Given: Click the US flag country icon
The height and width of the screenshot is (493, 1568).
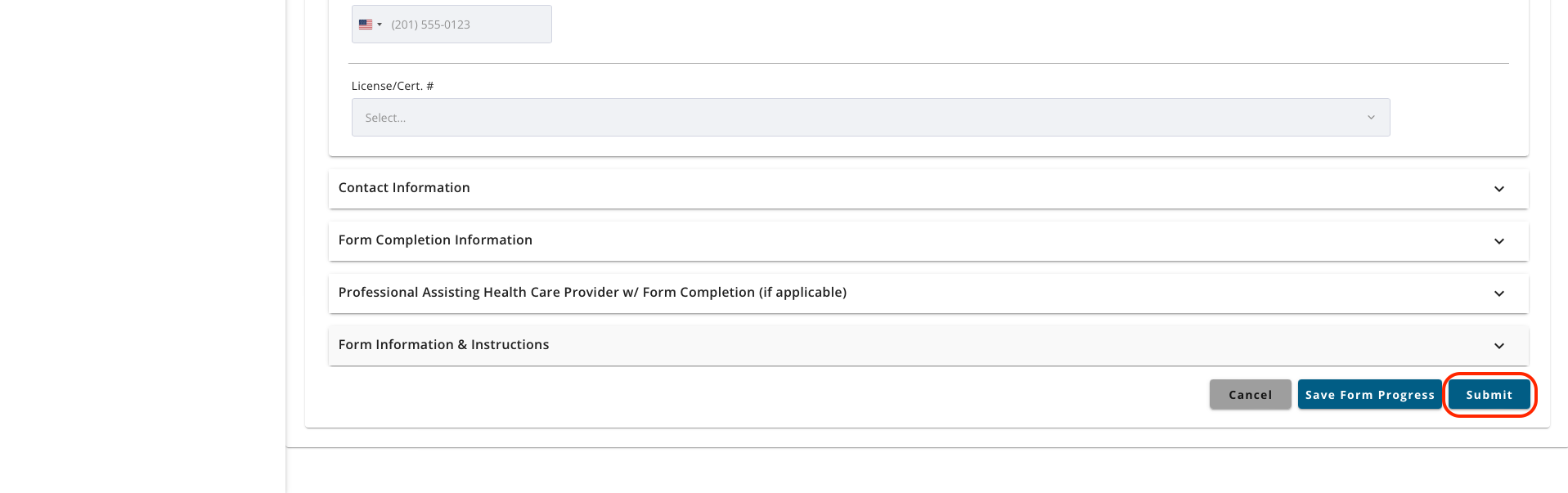Looking at the screenshot, I should [366, 25].
